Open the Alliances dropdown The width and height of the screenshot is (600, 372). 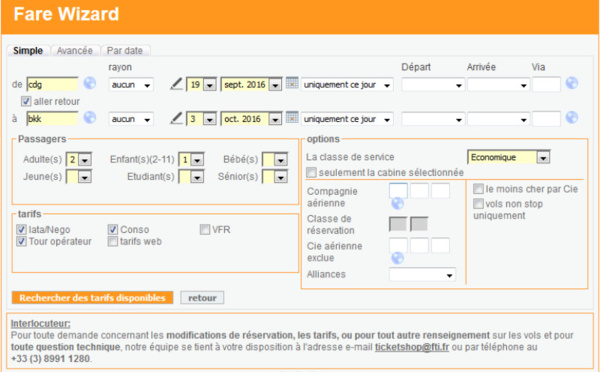click(422, 275)
